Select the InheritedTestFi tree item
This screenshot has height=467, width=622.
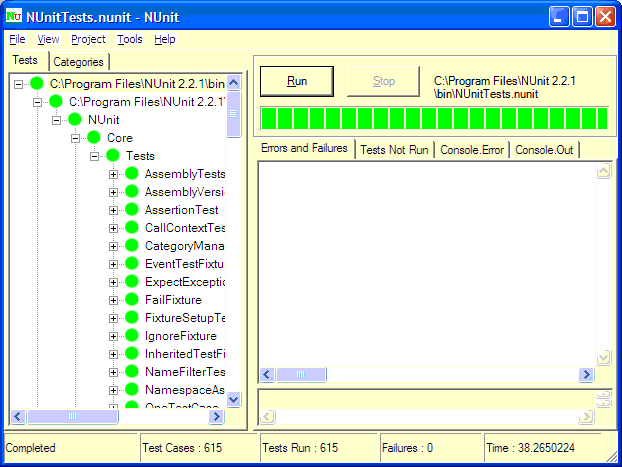click(185, 354)
